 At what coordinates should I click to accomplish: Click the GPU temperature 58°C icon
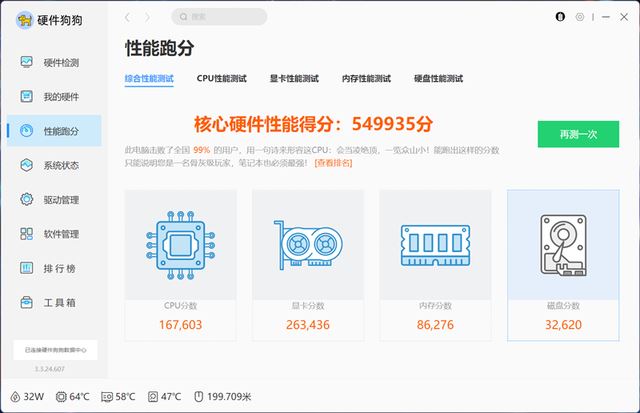107,397
